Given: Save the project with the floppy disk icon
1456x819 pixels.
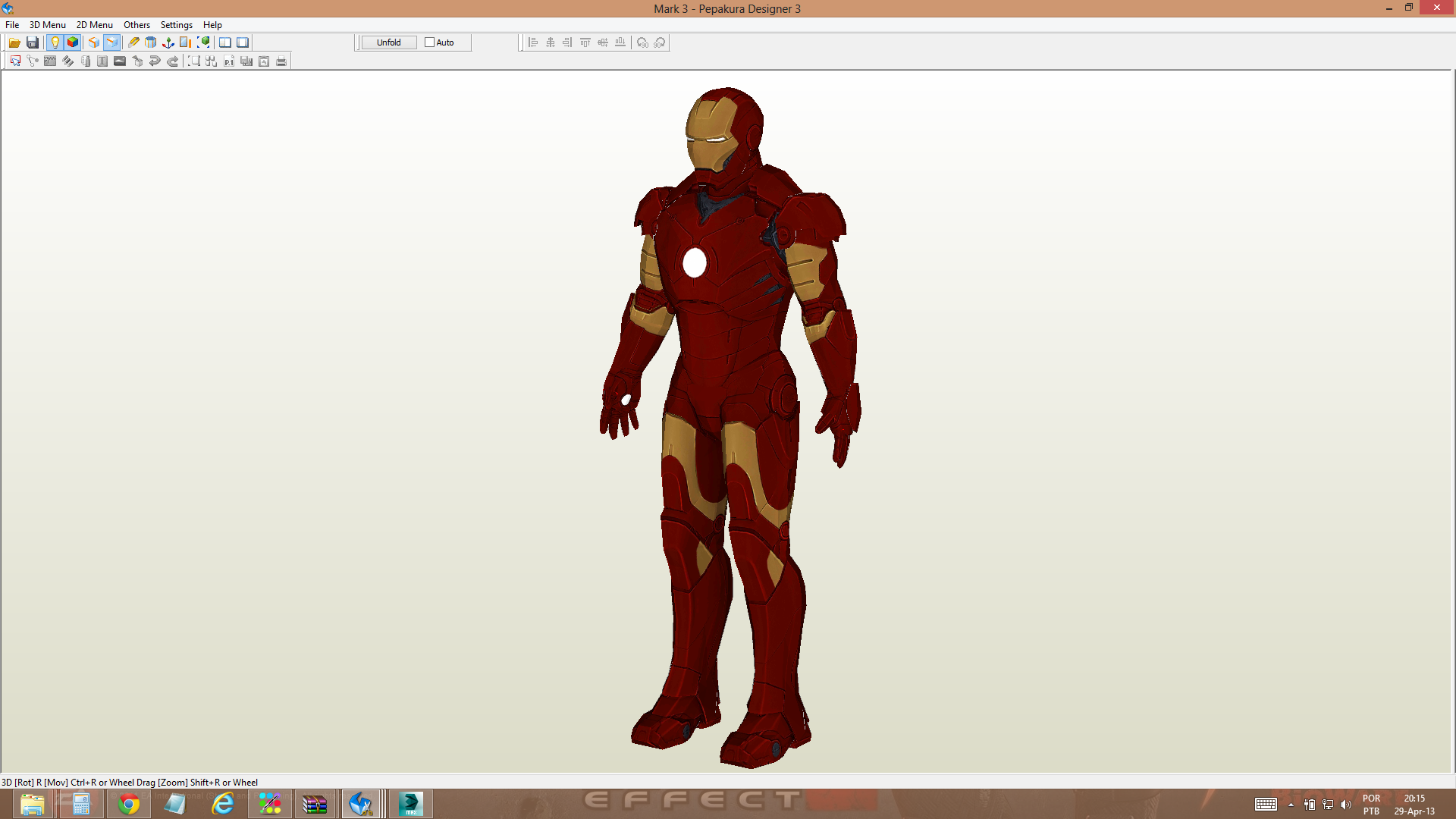Looking at the screenshot, I should click(33, 42).
